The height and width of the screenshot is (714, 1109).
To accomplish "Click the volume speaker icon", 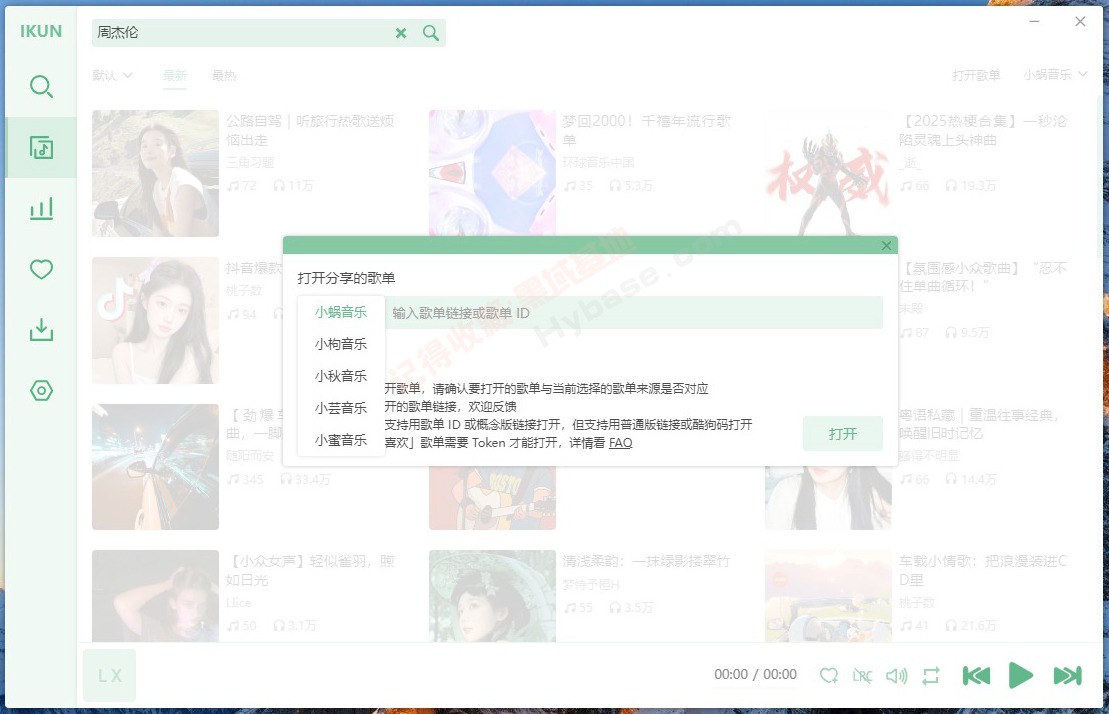I will pos(896,676).
